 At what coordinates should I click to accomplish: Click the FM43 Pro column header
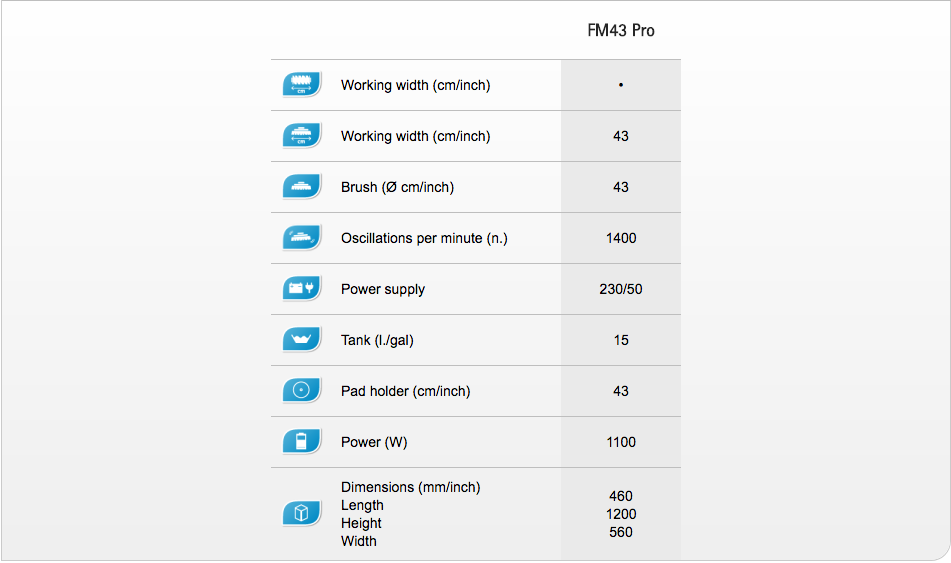tap(620, 30)
